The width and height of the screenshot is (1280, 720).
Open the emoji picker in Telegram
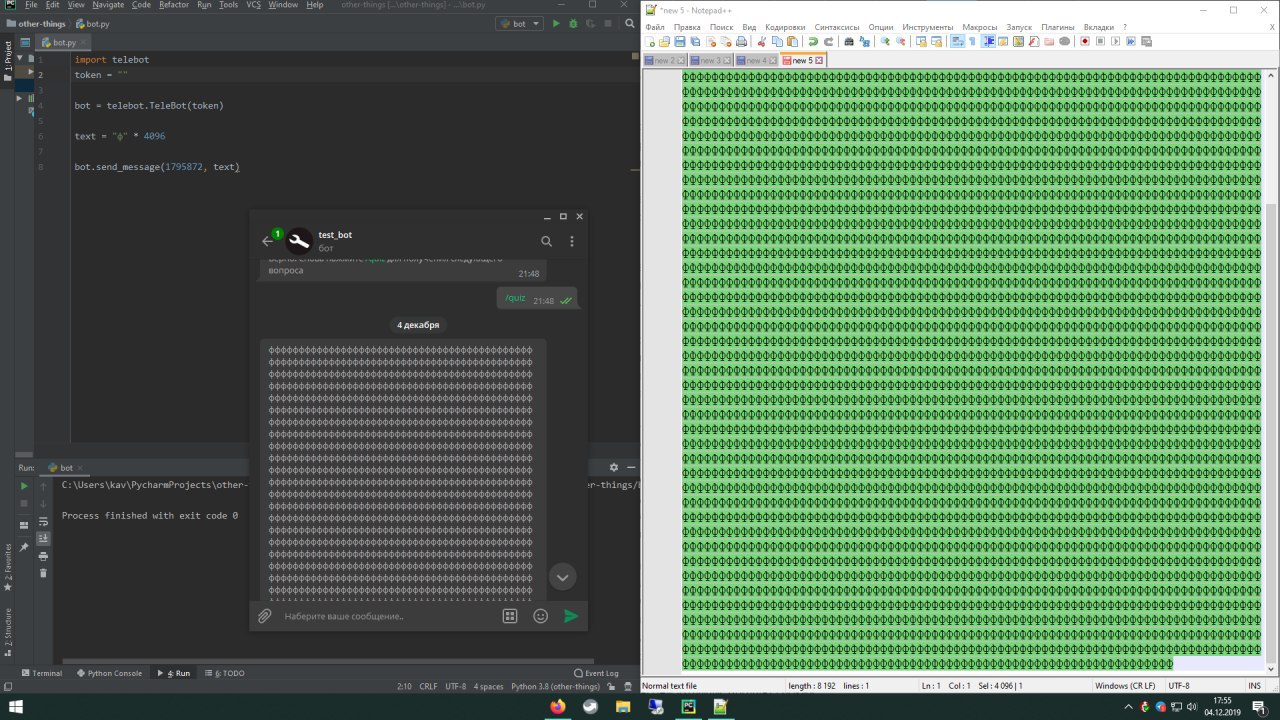coord(541,616)
